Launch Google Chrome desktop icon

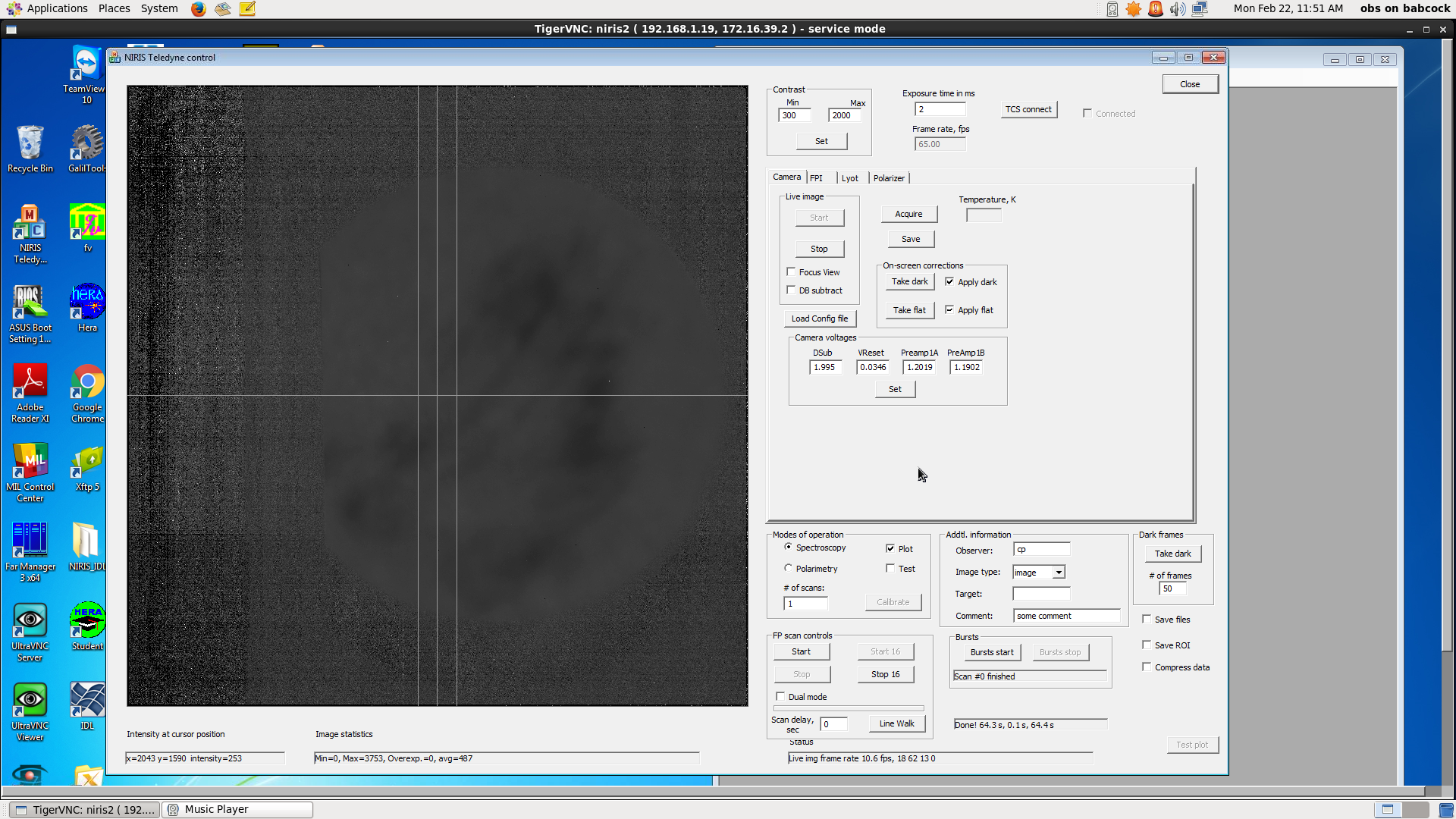[87, 394]
